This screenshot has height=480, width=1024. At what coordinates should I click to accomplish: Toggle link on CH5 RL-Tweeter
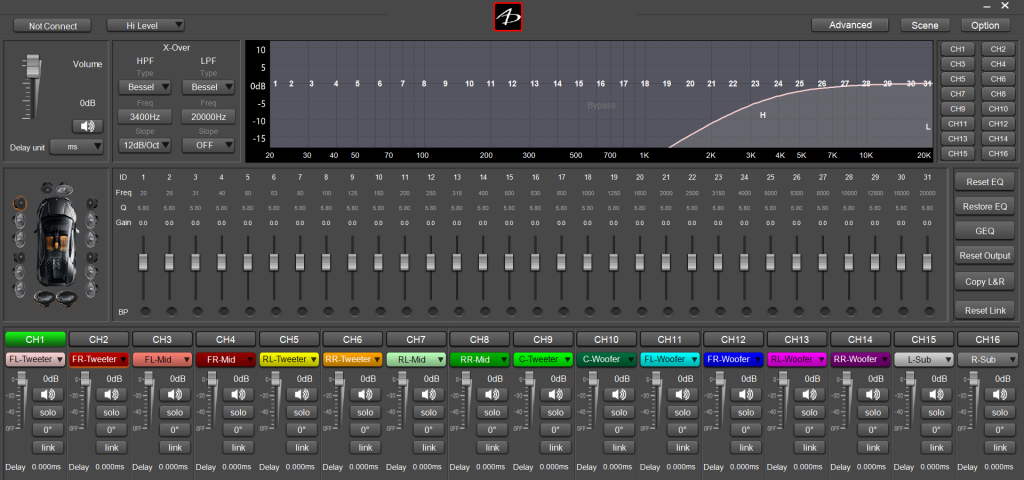click(x=301, y=446)
